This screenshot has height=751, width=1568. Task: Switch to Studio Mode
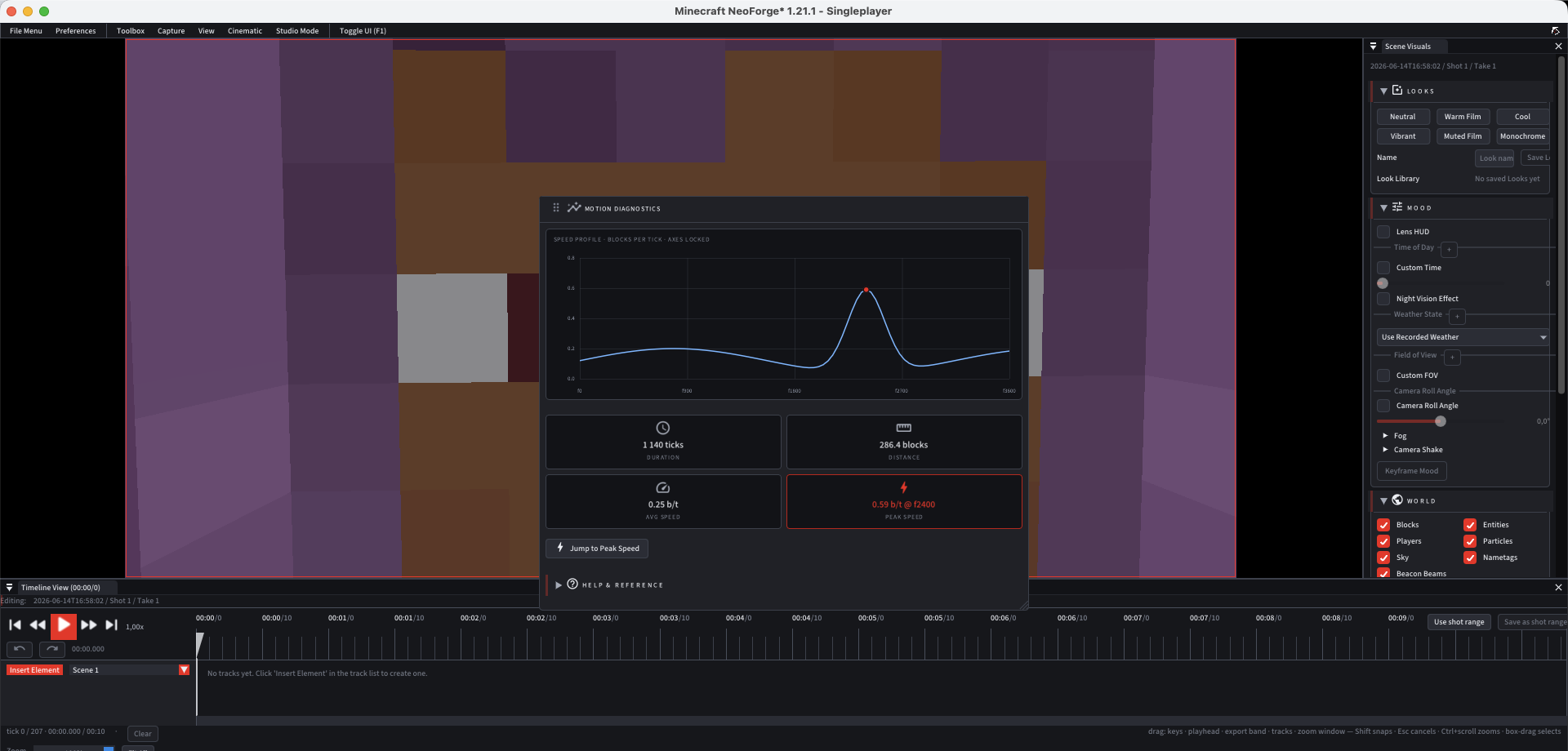click(297, 31)
